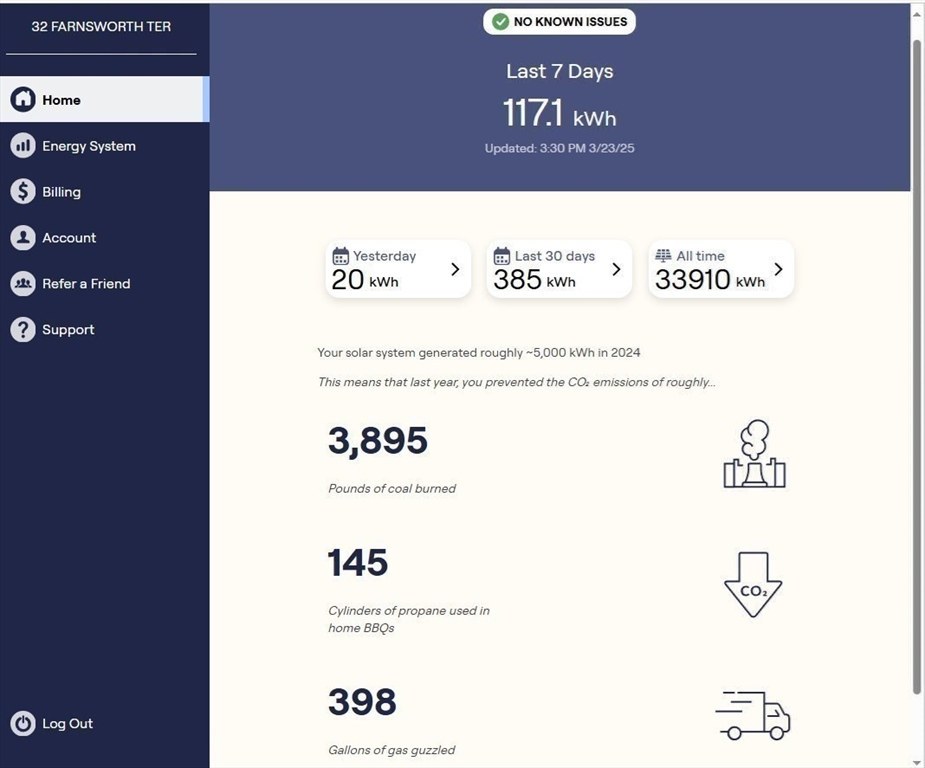Click the delivery truck icon
Viewport: 925px width, 768px height.
pyautogui.click(x=753, y=716)
